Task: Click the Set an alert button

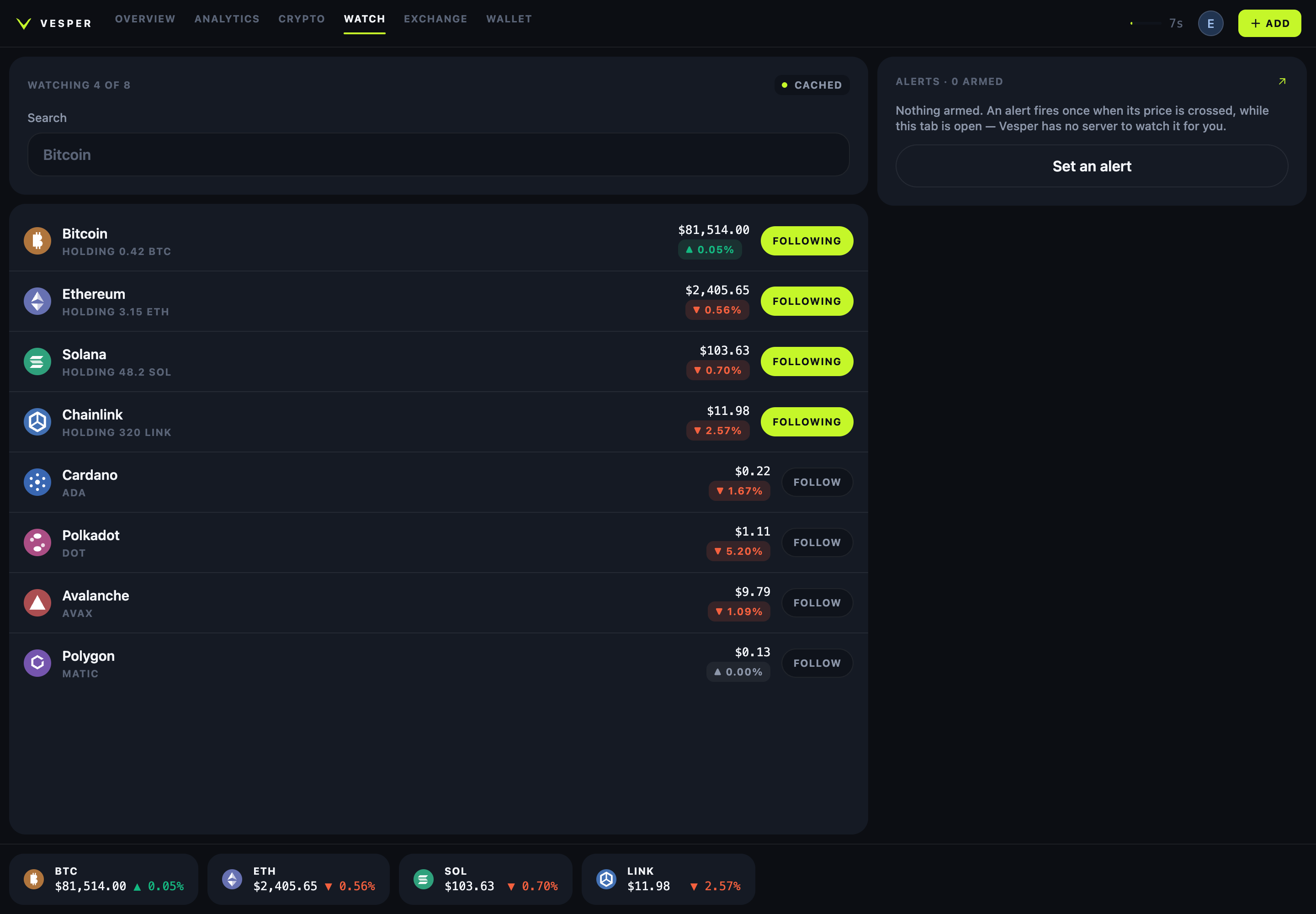Action: point(1092,166)
